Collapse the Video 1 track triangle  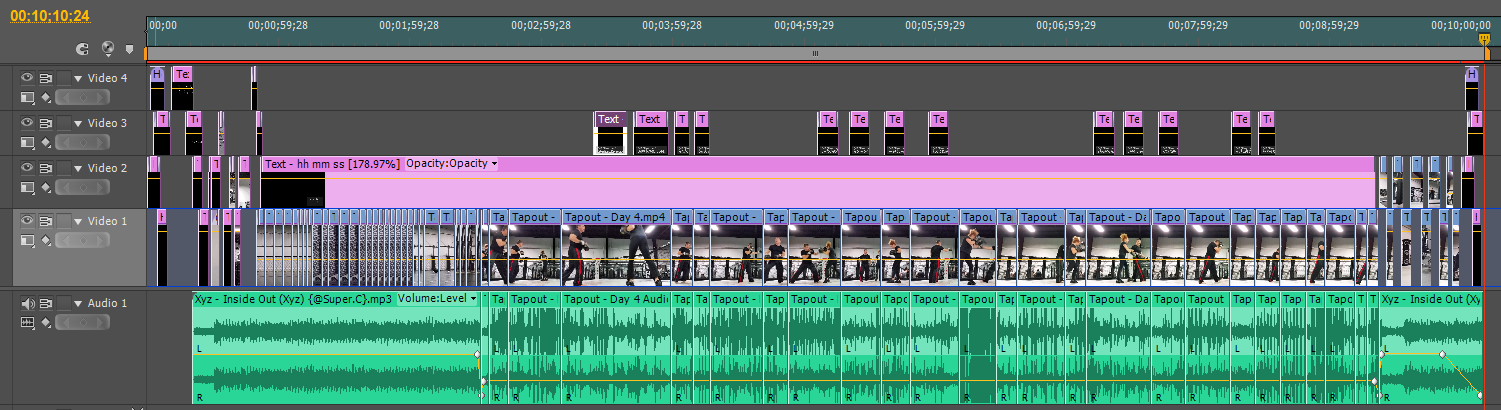[78, 221]
